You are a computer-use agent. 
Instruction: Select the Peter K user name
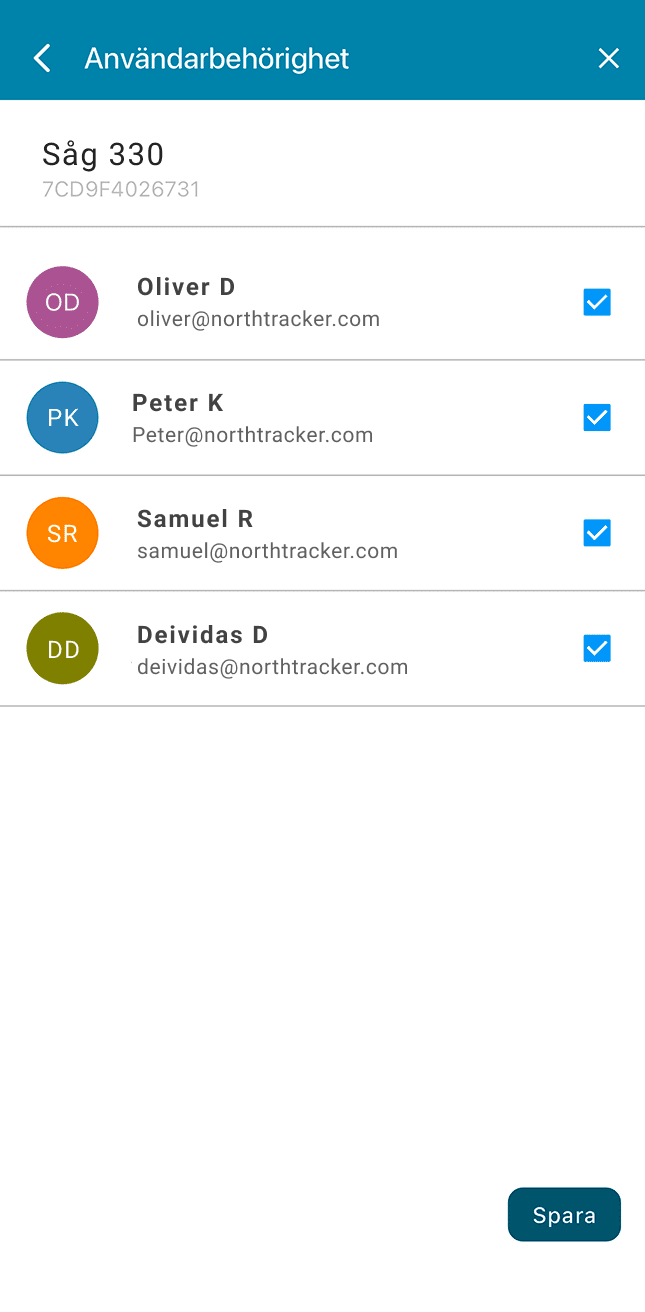click(178, 403)
